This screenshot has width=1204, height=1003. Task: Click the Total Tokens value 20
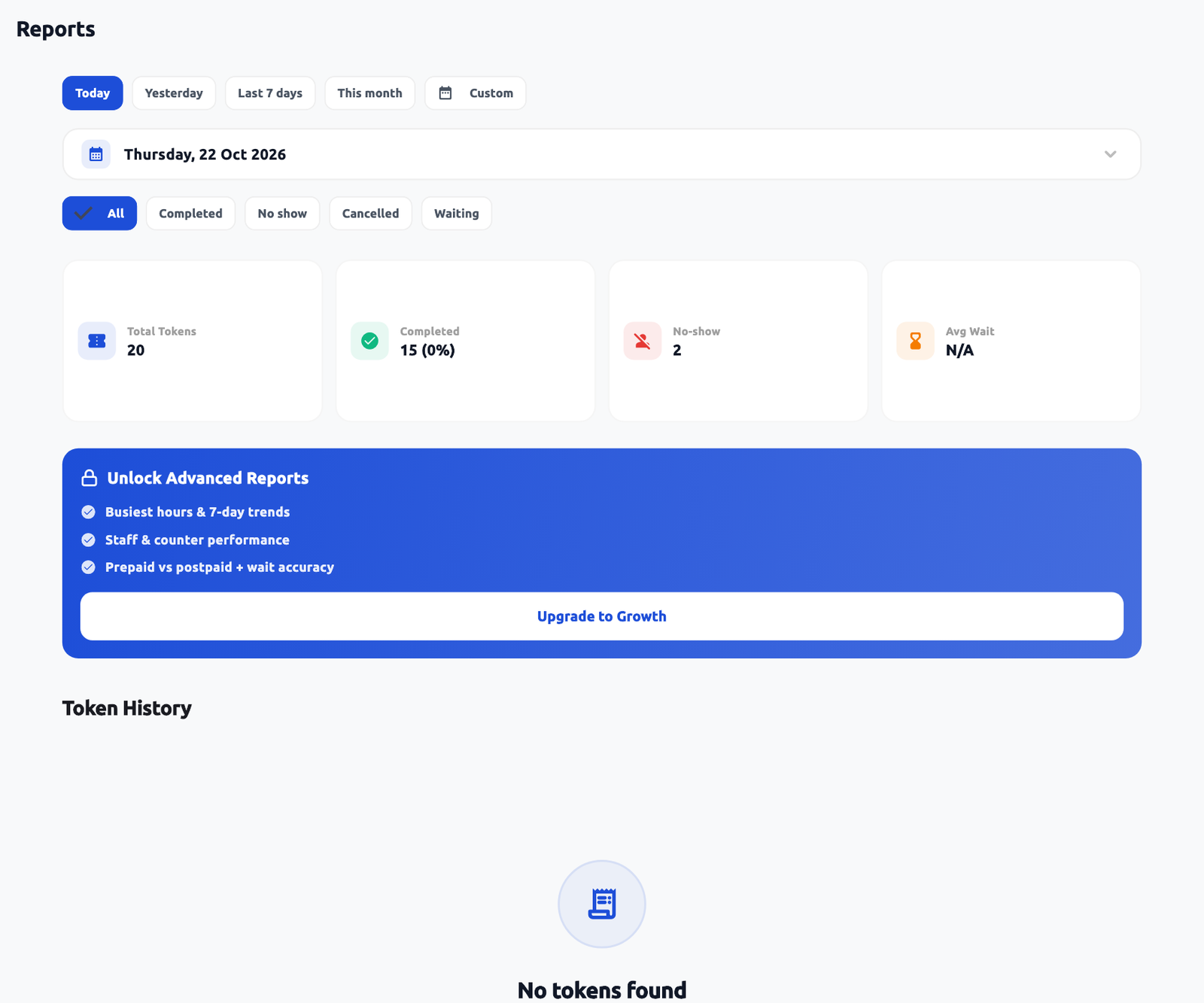pos(135,350)
